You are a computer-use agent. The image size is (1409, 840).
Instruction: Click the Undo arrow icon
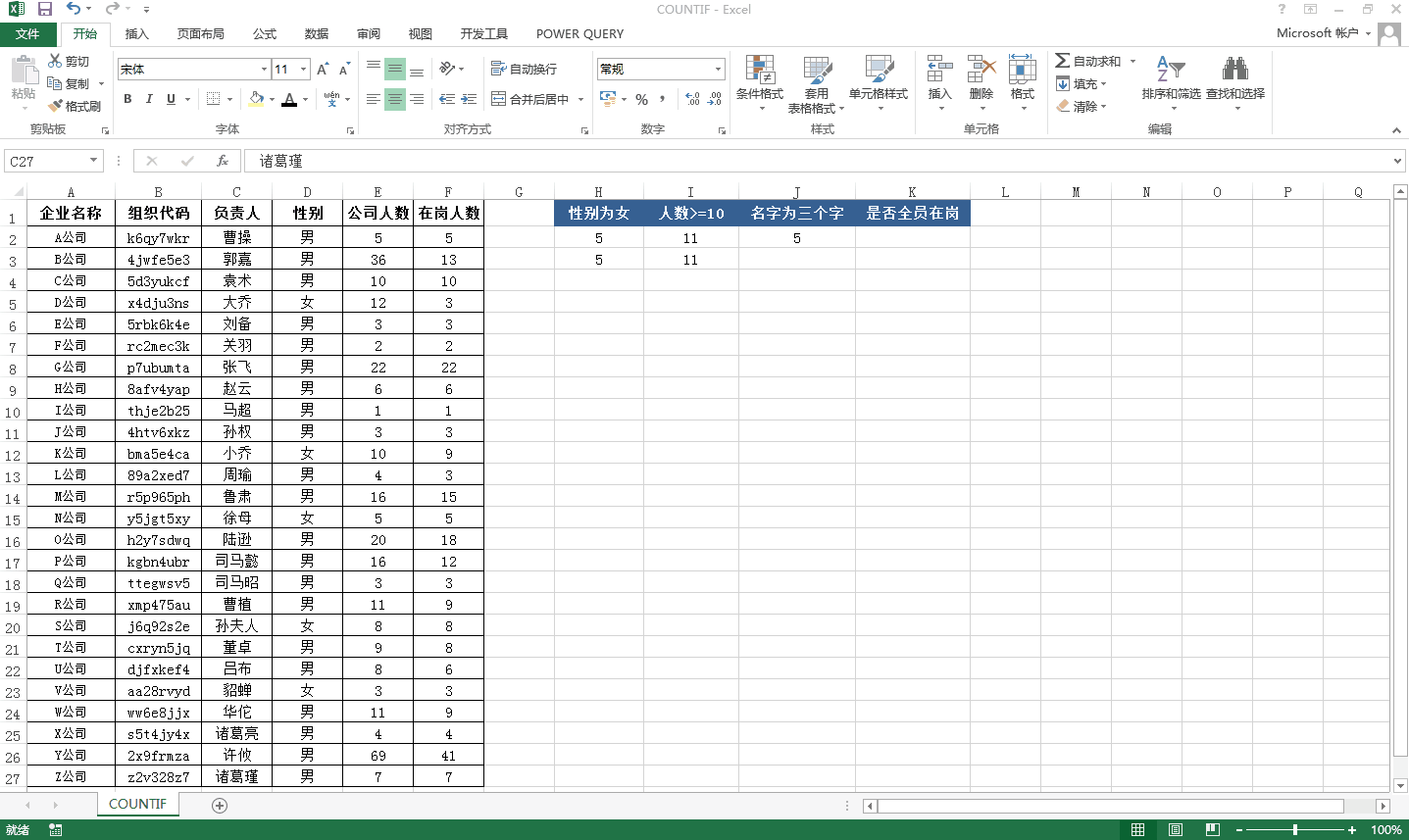tap(74, 9)
